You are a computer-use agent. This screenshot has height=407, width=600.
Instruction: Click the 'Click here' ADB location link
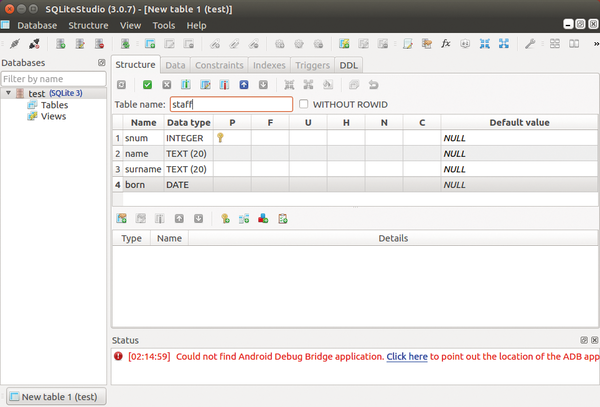click(407, 357)
